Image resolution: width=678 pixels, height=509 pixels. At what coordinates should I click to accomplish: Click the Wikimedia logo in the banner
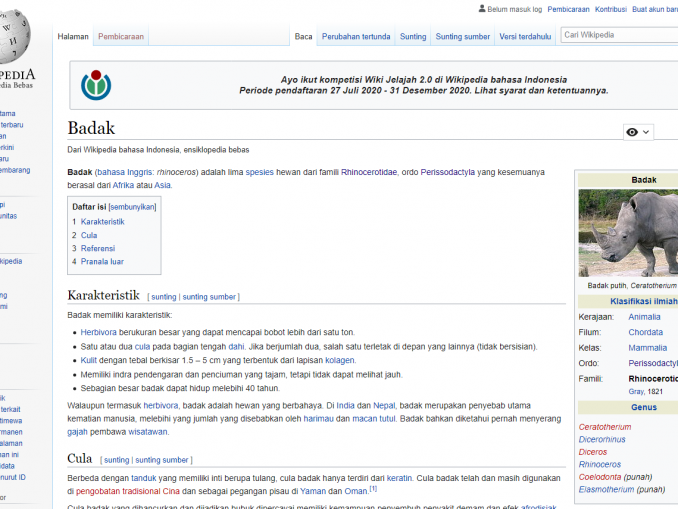tap(96, 85)
